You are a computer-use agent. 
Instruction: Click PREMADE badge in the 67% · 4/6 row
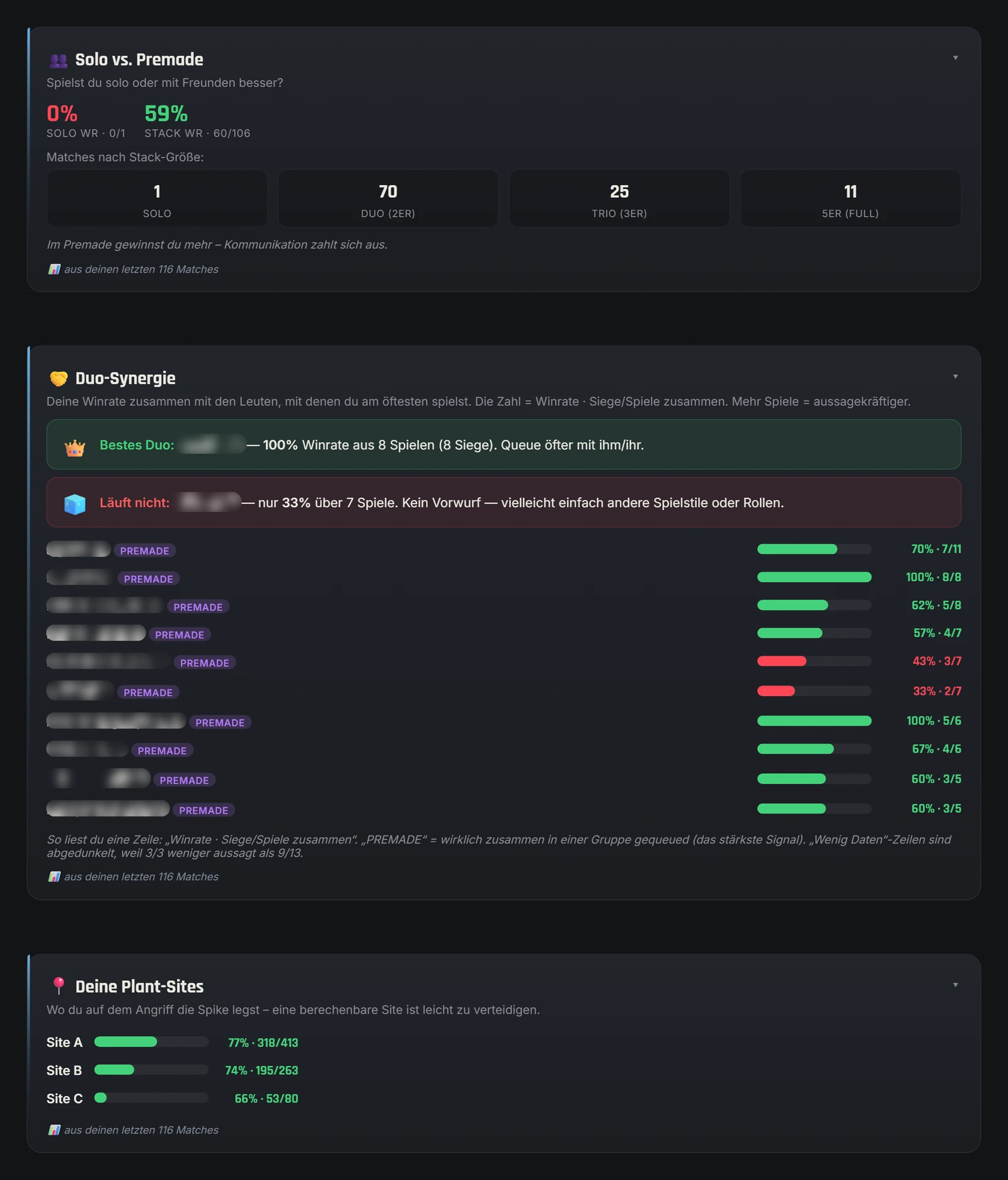[x=162, y=750]
